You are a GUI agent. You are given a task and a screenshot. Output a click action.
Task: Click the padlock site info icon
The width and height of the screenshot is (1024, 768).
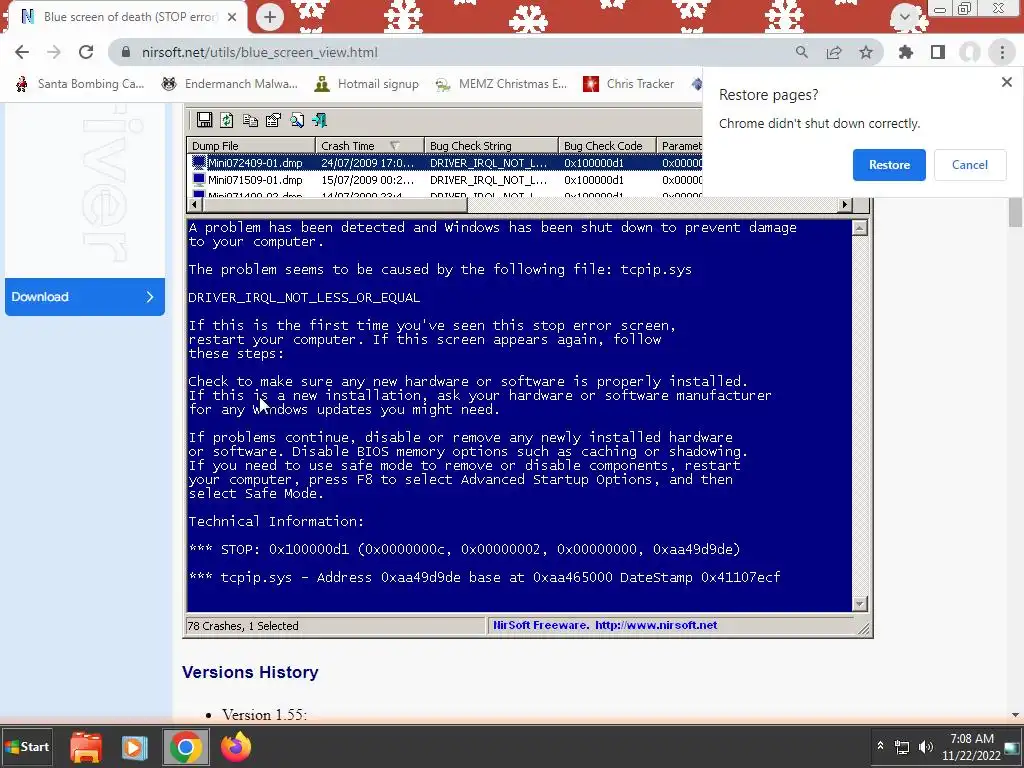point(126,52)
